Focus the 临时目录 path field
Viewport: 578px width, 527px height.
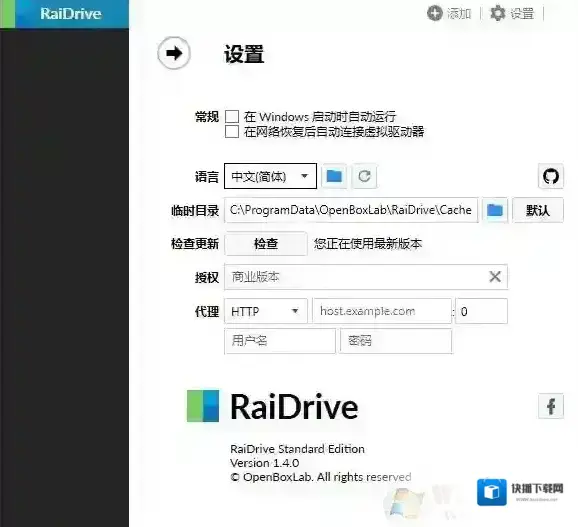coord(351,210)
